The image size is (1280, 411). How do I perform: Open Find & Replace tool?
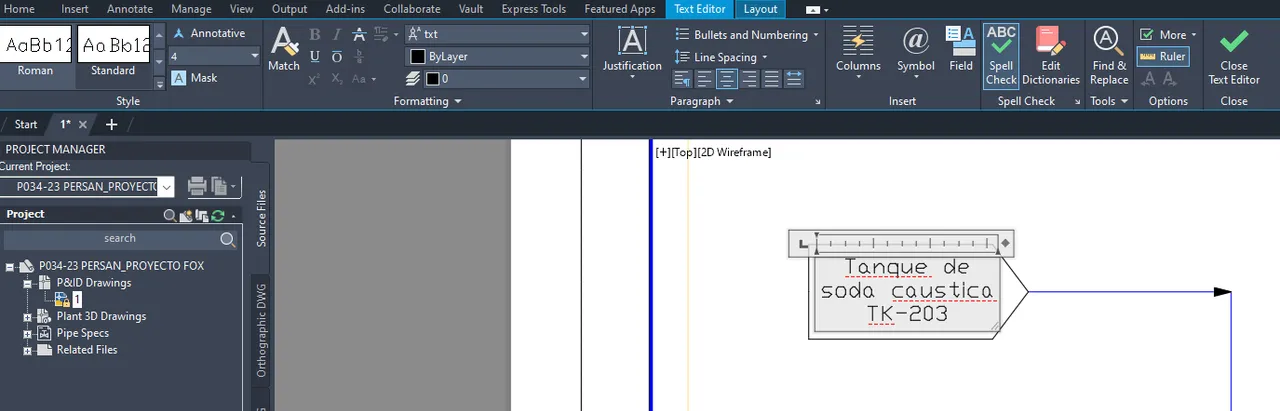click(x=1109, y=56)
